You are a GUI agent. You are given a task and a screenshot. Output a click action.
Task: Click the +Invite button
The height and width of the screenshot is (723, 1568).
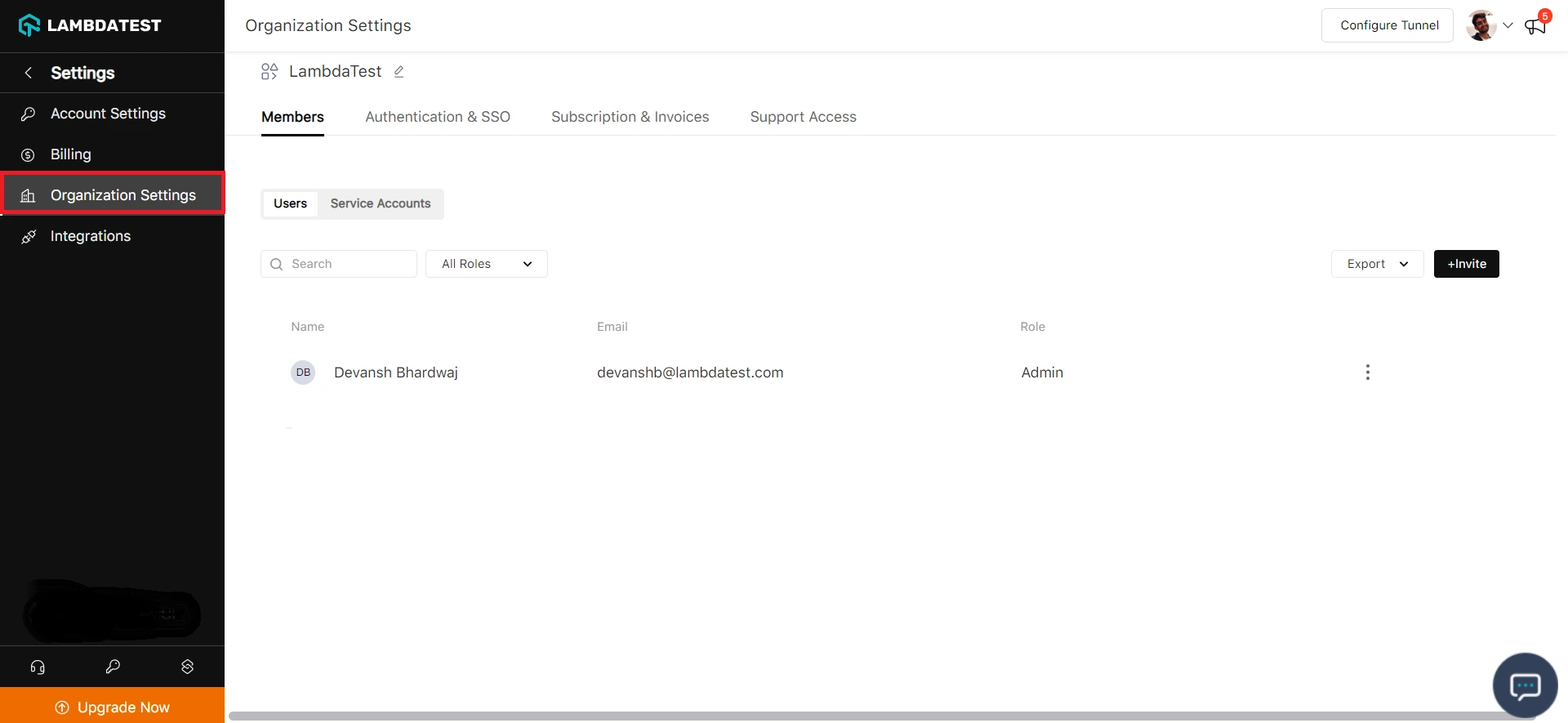[x=1466, y=264]
